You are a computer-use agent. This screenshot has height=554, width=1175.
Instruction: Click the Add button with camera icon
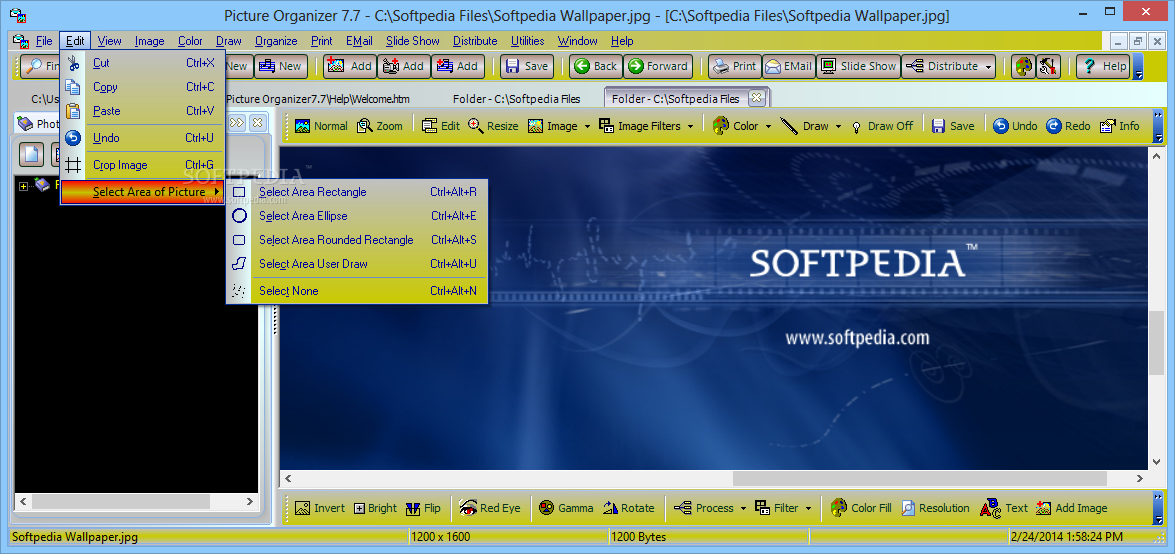click(403, 66)
